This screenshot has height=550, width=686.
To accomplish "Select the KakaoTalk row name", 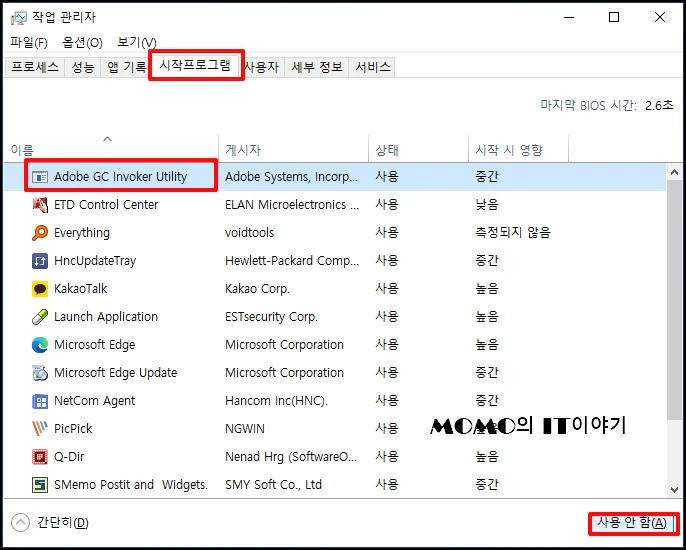I will point(80,289).
